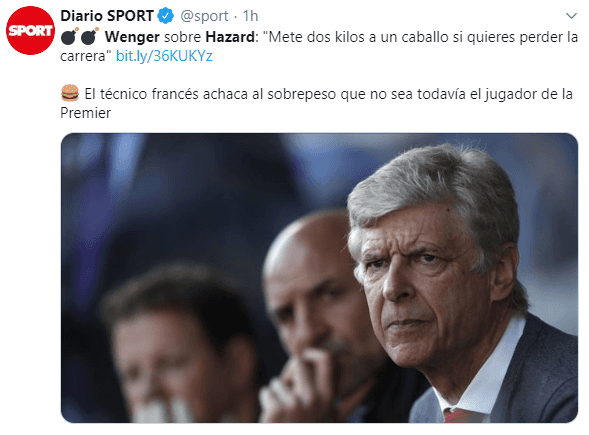Open the Diario SPORT profile avatar
589x435 pixels.
tap(30, 30)
